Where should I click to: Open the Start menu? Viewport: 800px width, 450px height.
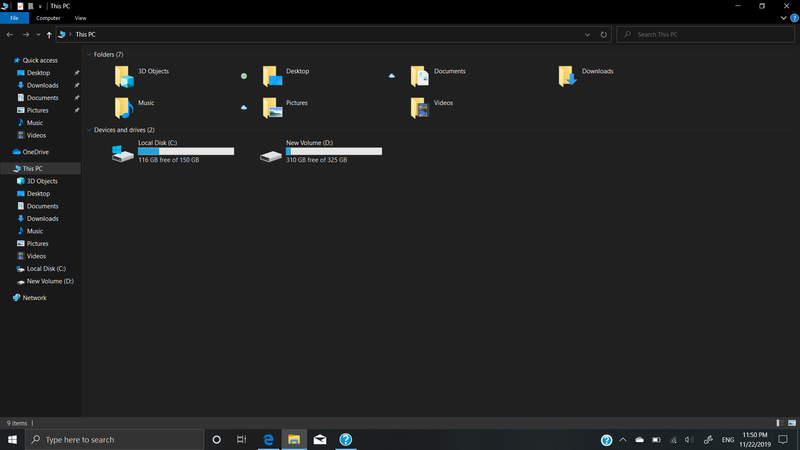tap(12, 439)
